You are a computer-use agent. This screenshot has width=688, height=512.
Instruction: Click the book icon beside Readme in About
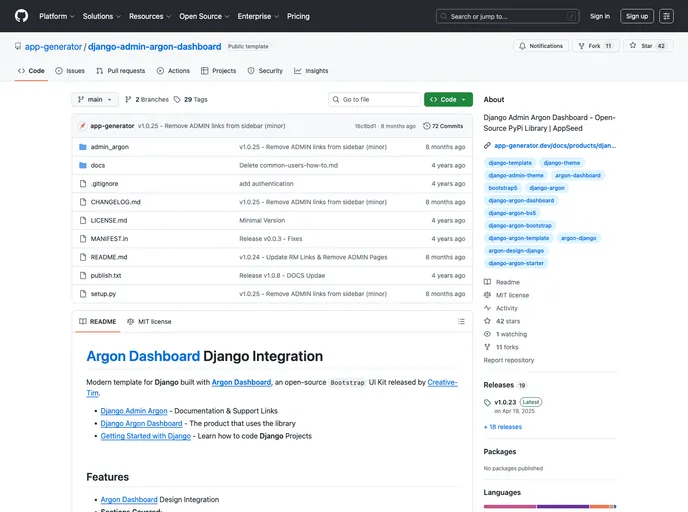click(487, 282)
